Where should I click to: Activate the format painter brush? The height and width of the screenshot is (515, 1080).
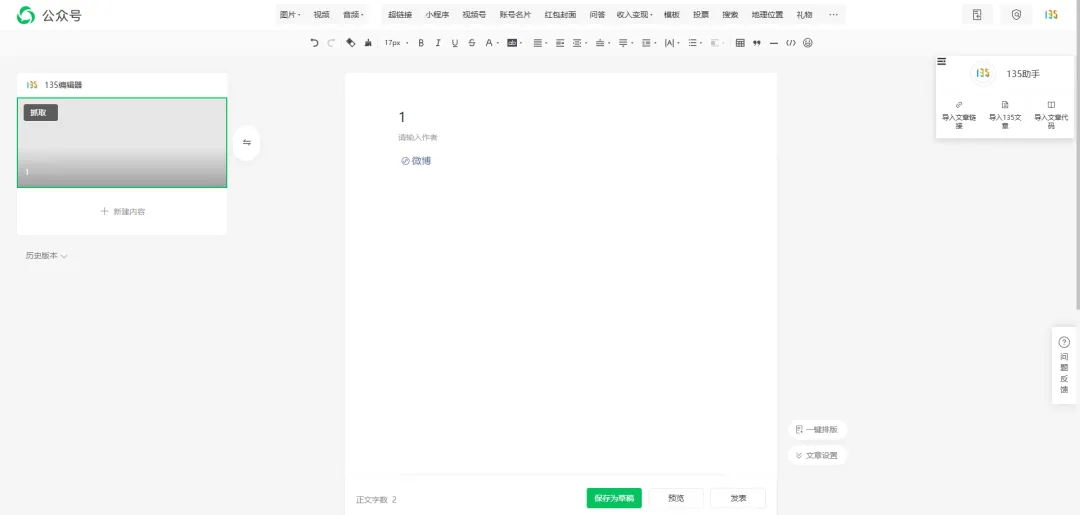coord(368,43)
